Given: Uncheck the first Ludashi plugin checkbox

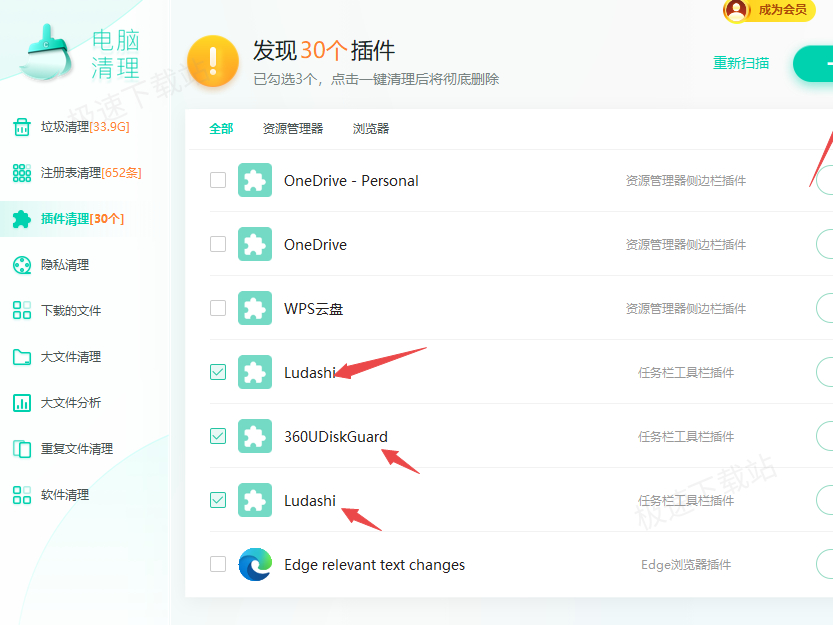Looking at the screenshot, I should coord(218,372).
